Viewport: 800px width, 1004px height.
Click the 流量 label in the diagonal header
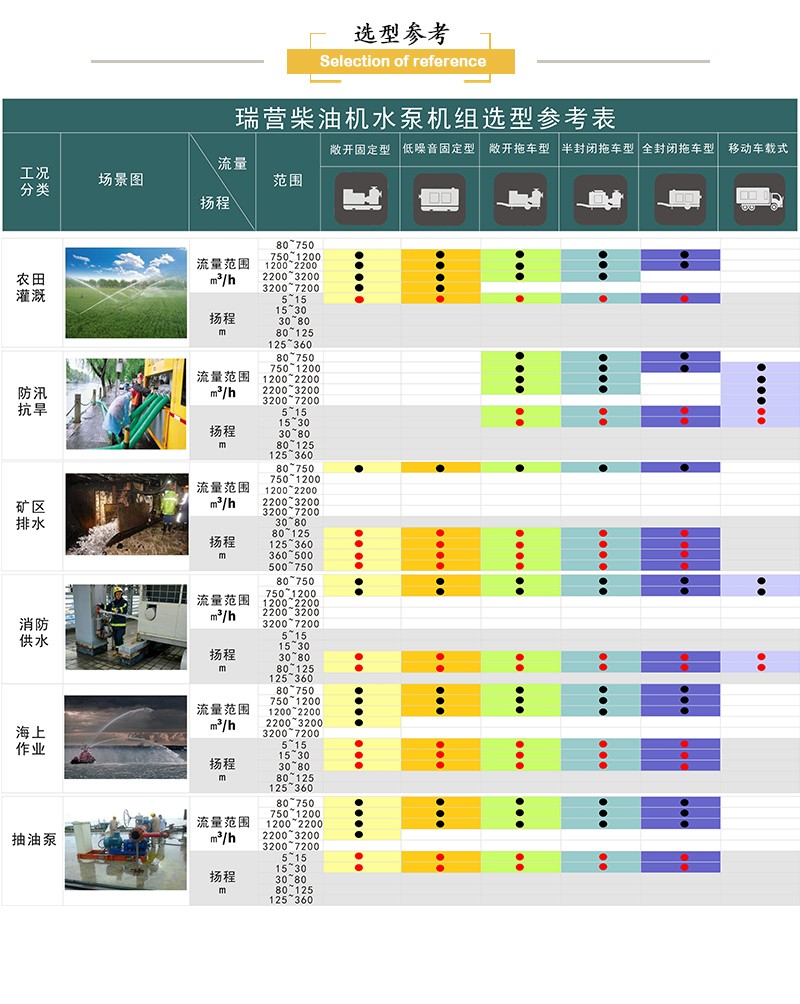[233, 164]
